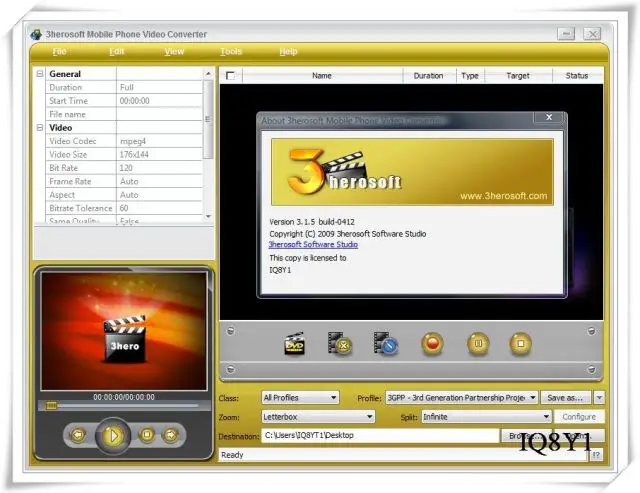Open the View menu
Screen dimensions: 640x493
[x=174, y=51]
